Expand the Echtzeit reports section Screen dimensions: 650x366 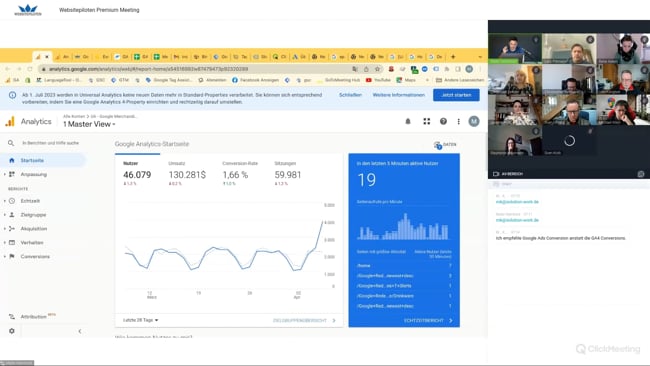coord(5,201)
